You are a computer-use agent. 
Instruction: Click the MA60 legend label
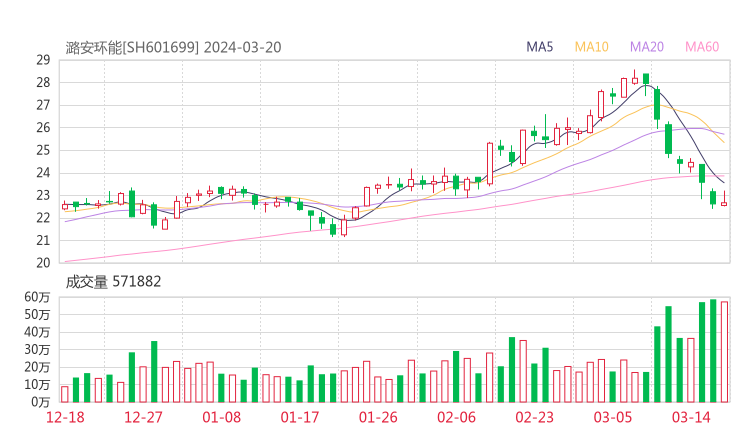[702, 47]
